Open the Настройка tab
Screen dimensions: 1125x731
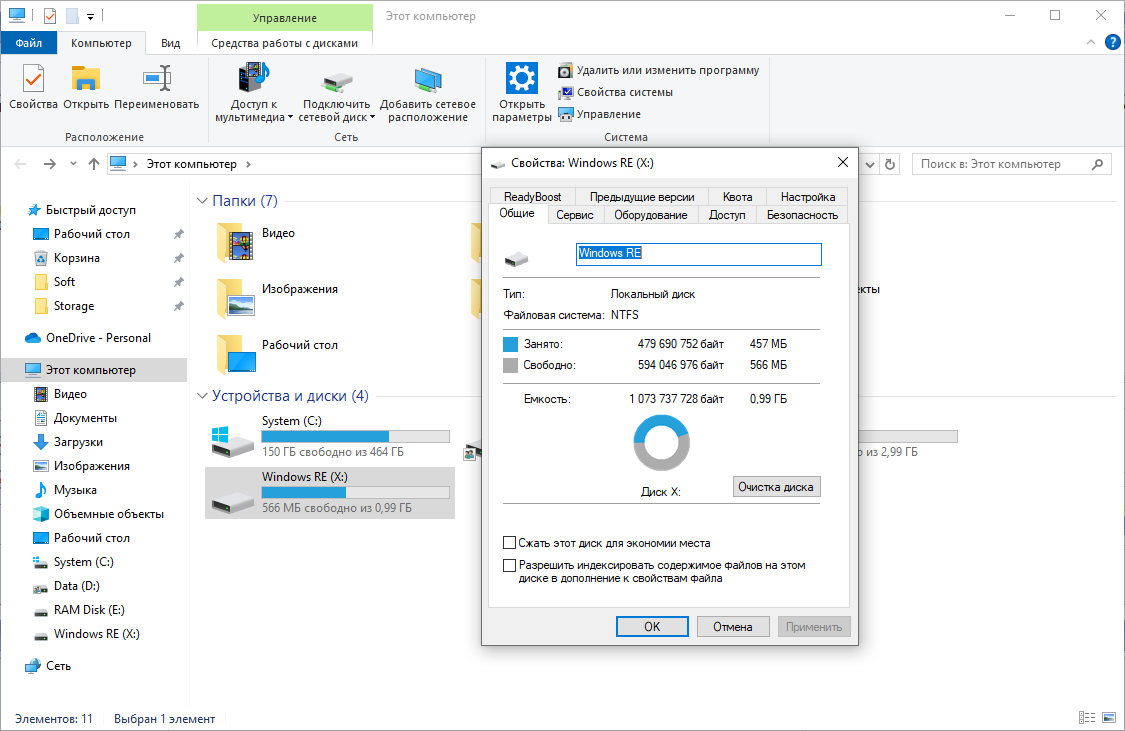click(808, 197)
